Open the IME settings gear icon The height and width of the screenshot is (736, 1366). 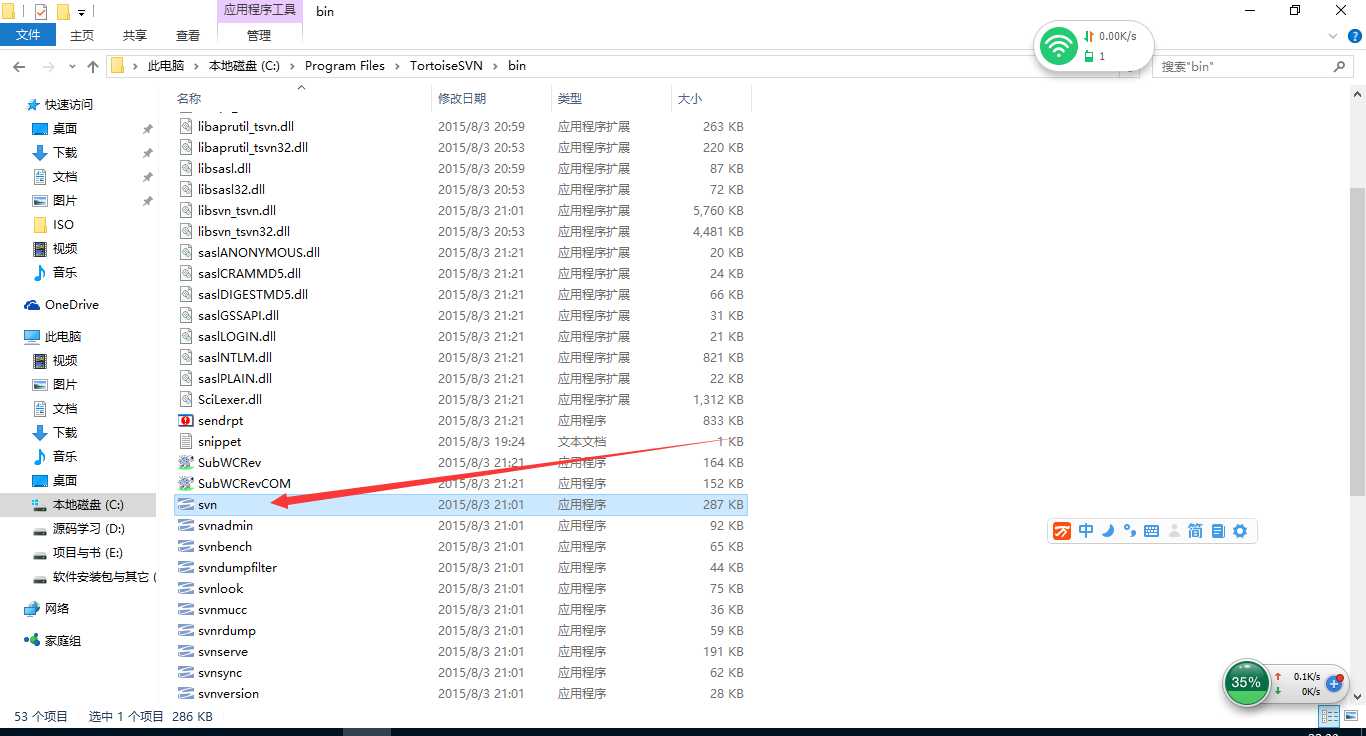[1240, 531]
